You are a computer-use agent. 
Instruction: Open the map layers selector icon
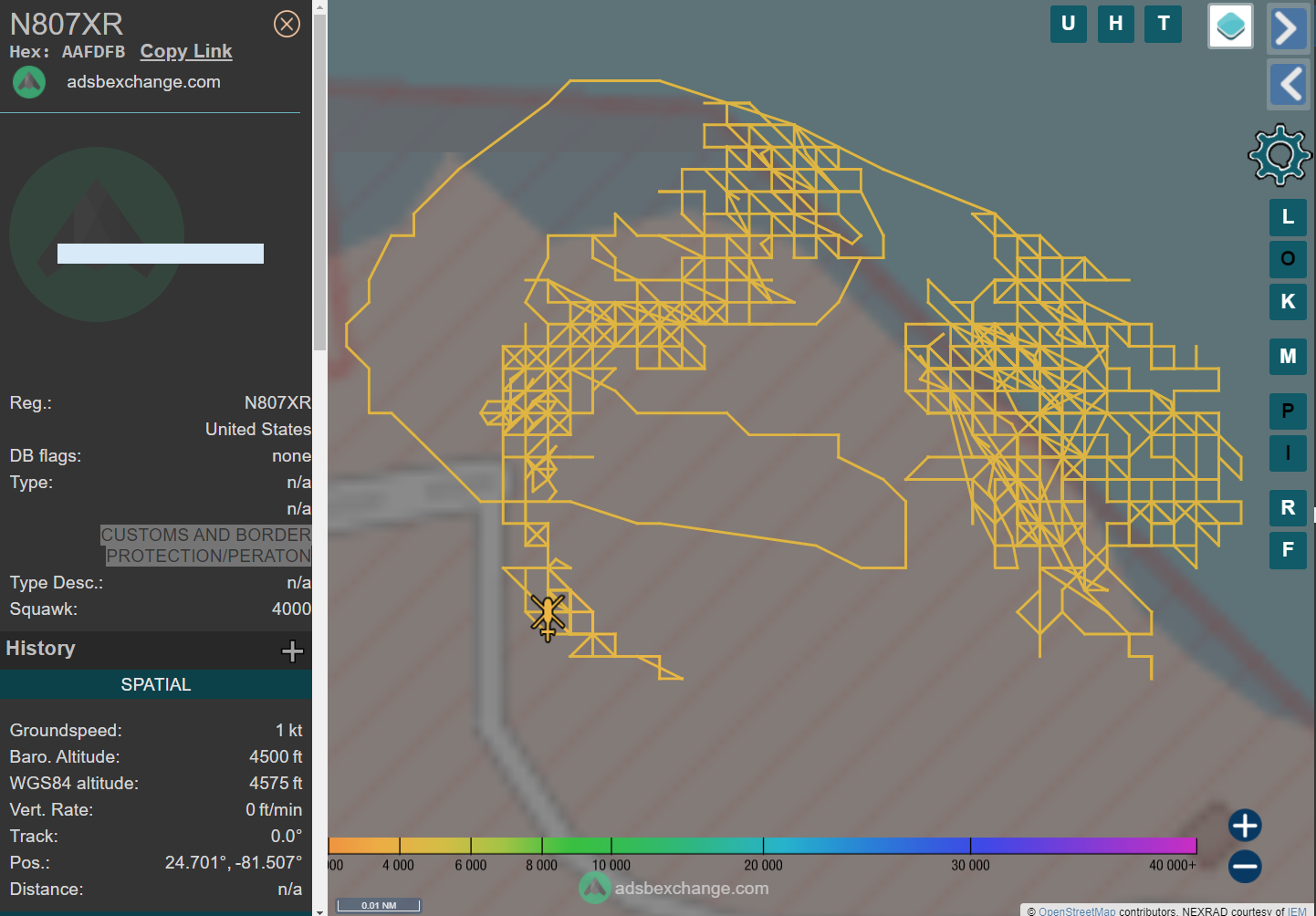[x=1230, y=26]
